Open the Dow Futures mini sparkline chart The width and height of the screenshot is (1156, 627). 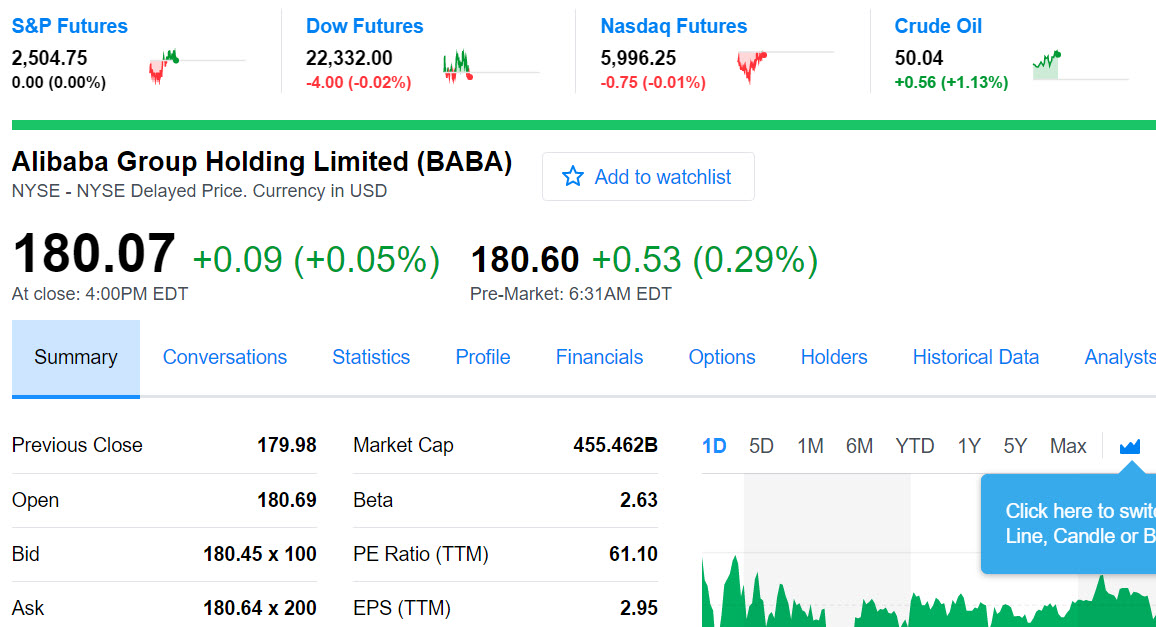click(490, 66)
